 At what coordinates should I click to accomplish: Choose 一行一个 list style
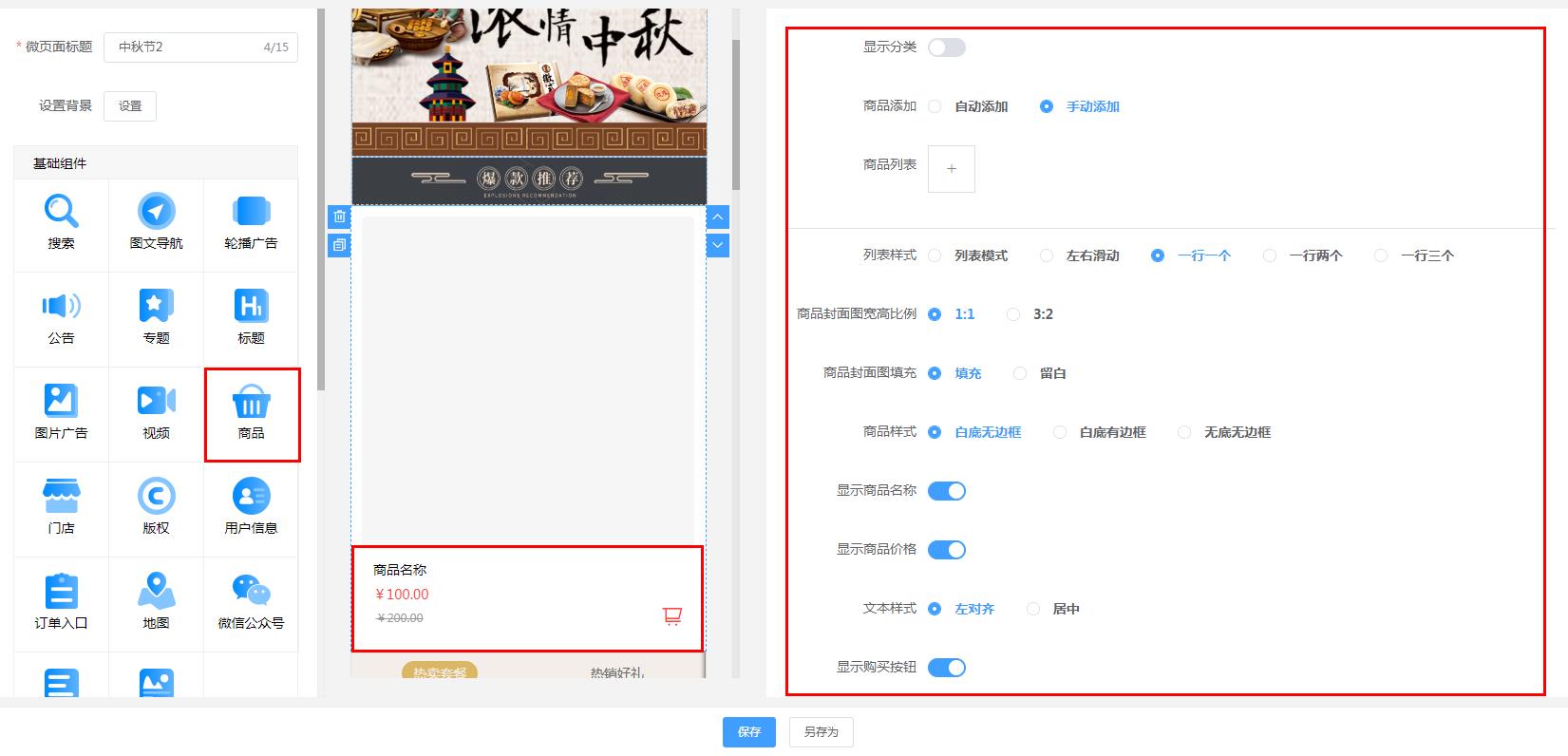(1191, 255)
